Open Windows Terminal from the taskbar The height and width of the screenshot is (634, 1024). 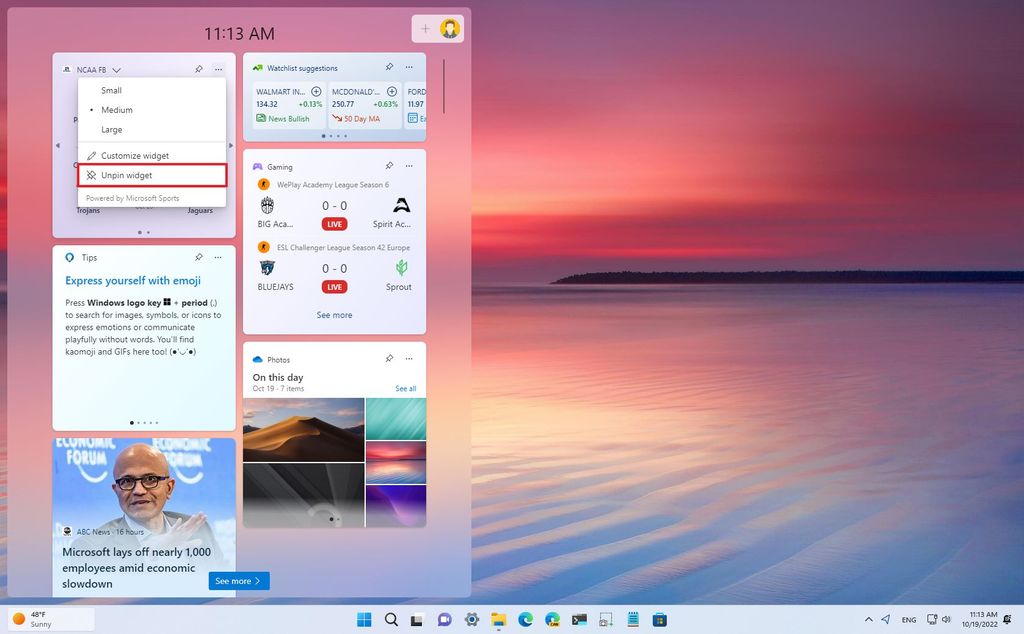[x=579, y=619]
